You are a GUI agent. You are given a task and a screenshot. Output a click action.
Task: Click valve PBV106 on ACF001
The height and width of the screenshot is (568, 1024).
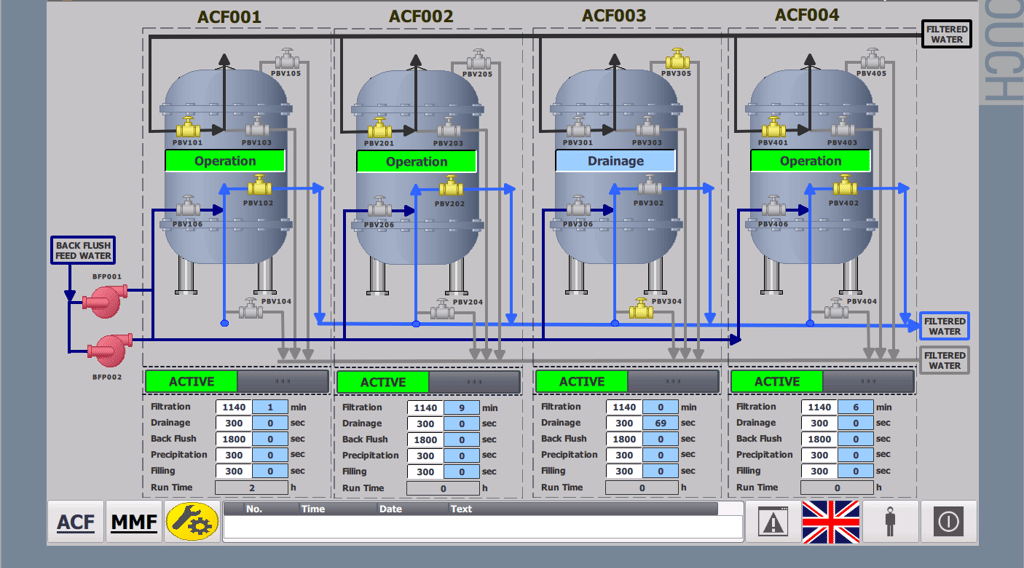[x=188, y=206]
